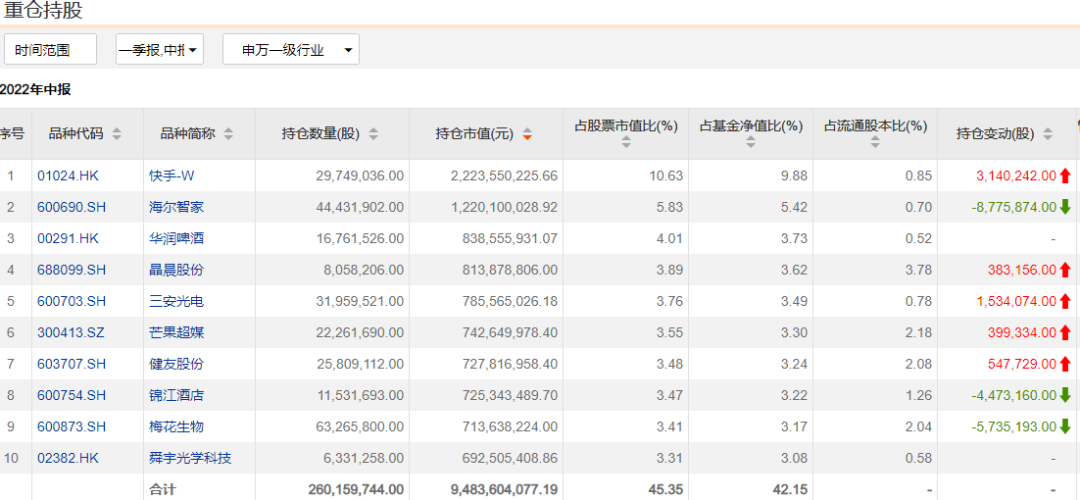Select holding value 2,223,550,225.66
The height and width of the screenshot is (500, 1080).
point(504,176)
